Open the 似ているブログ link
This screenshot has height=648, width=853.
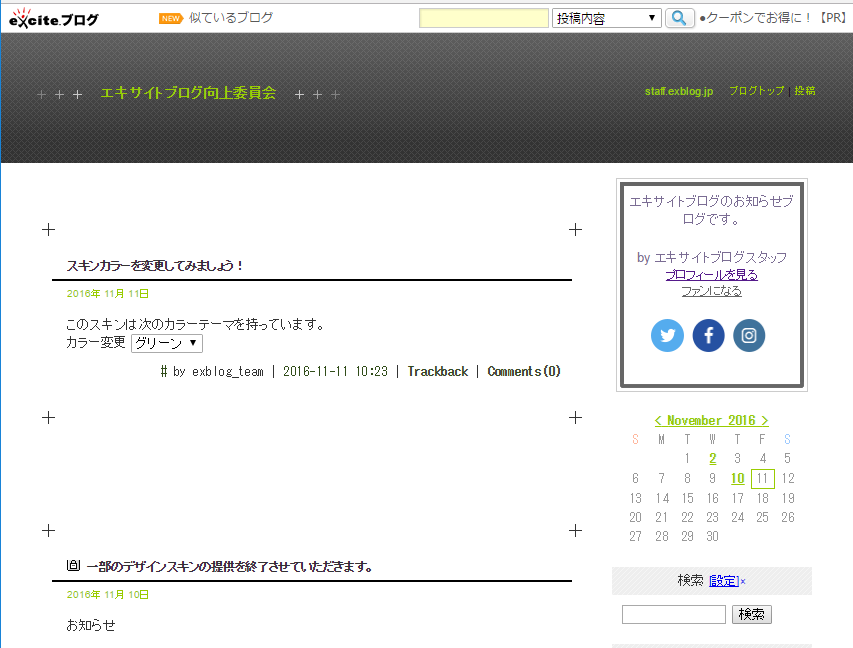(231, 18)
